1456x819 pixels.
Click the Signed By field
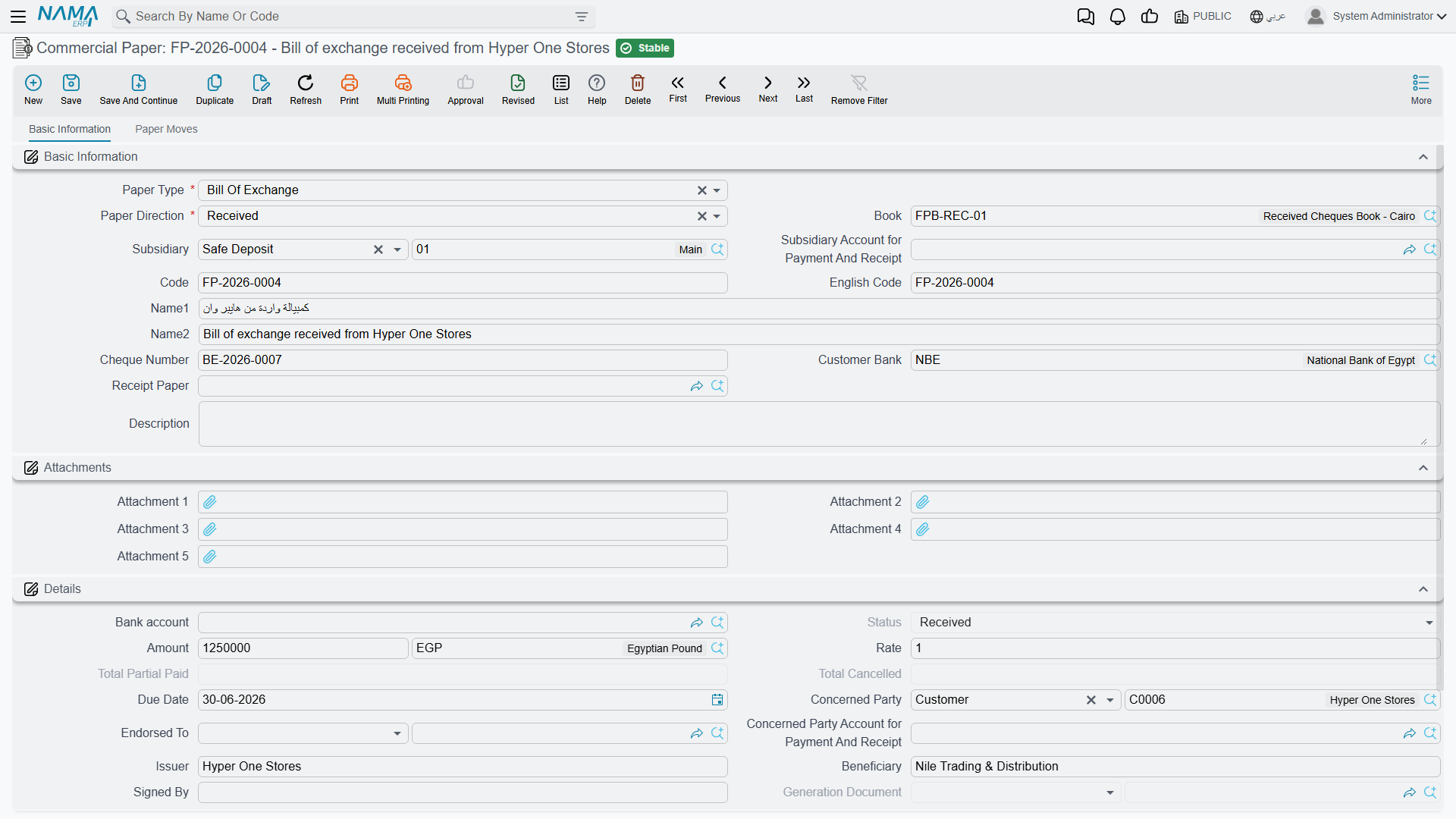coord(463,792)
